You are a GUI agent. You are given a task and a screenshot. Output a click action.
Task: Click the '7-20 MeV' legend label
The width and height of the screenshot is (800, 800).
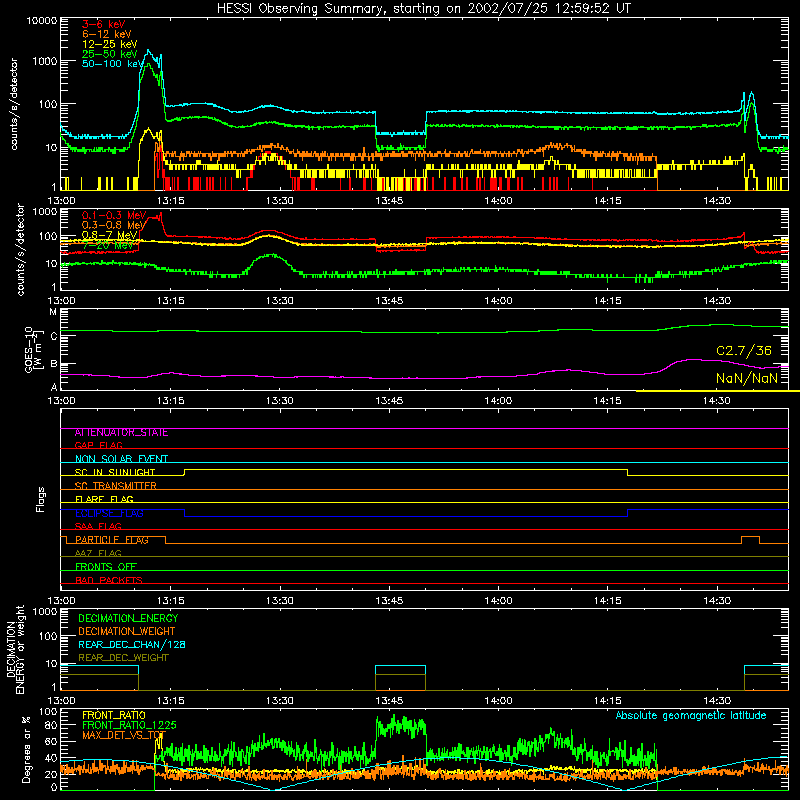[108, 245]
